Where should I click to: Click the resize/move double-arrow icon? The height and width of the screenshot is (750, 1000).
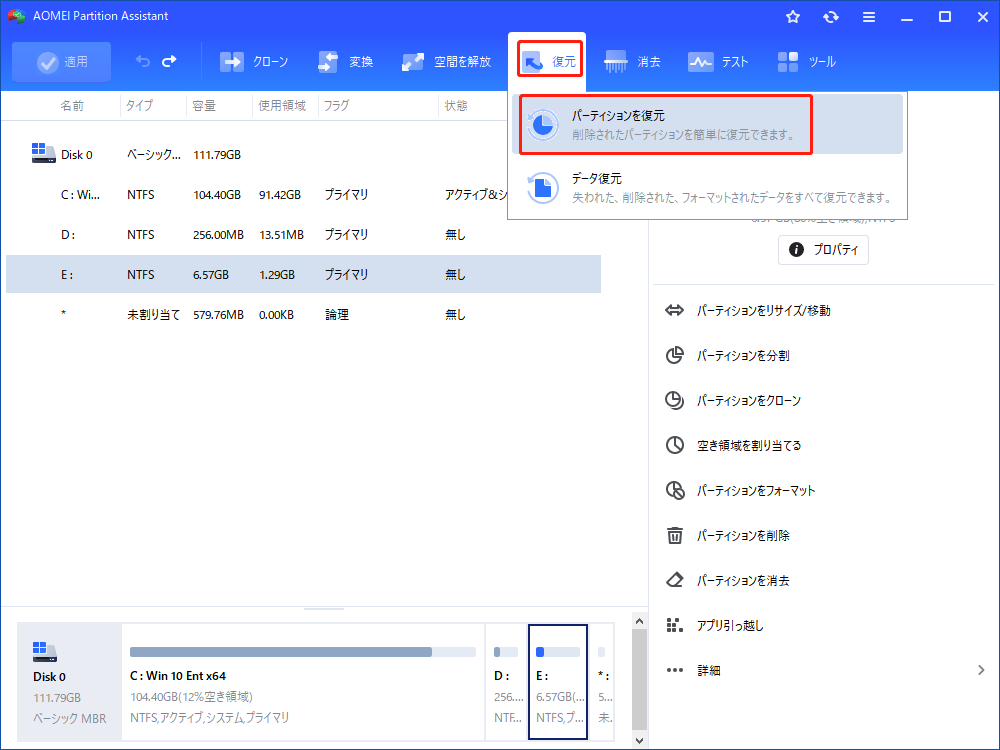675,311
